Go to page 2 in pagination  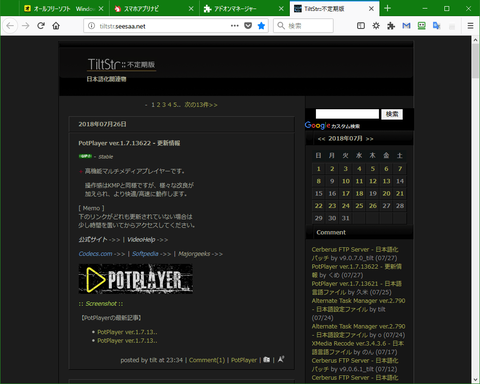158,105
